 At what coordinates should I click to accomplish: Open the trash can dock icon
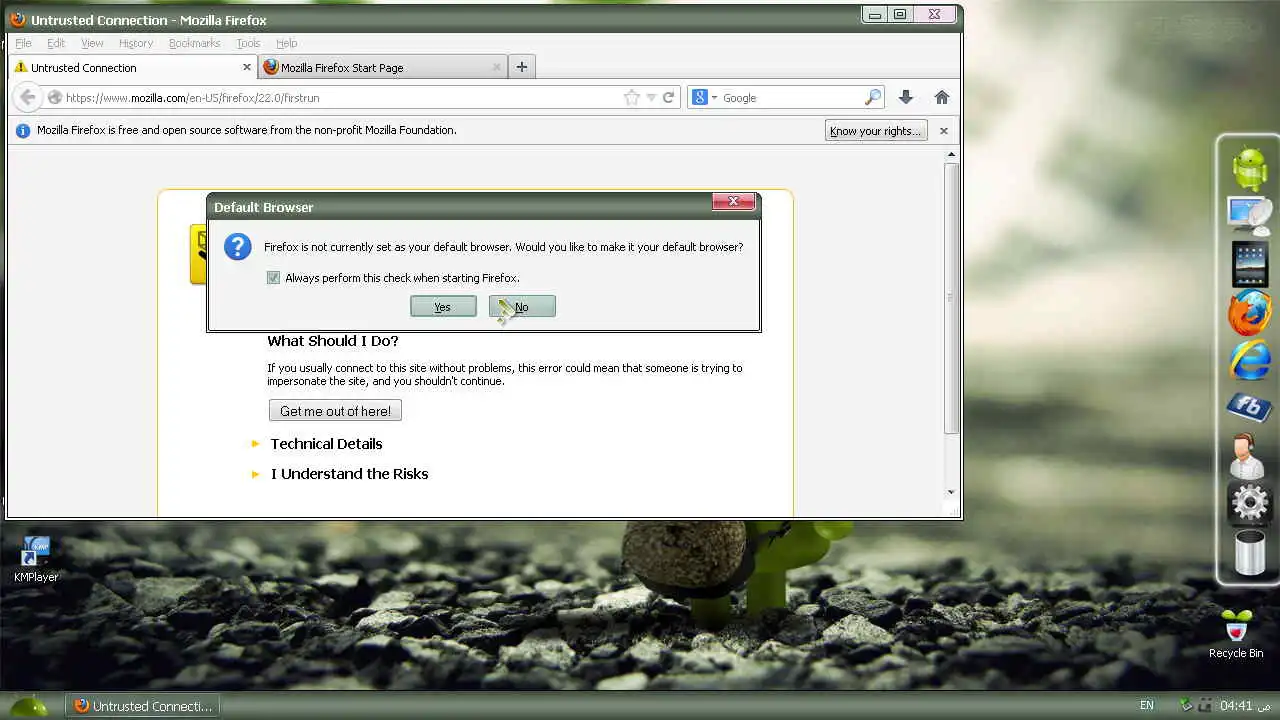coord(1250,552)
